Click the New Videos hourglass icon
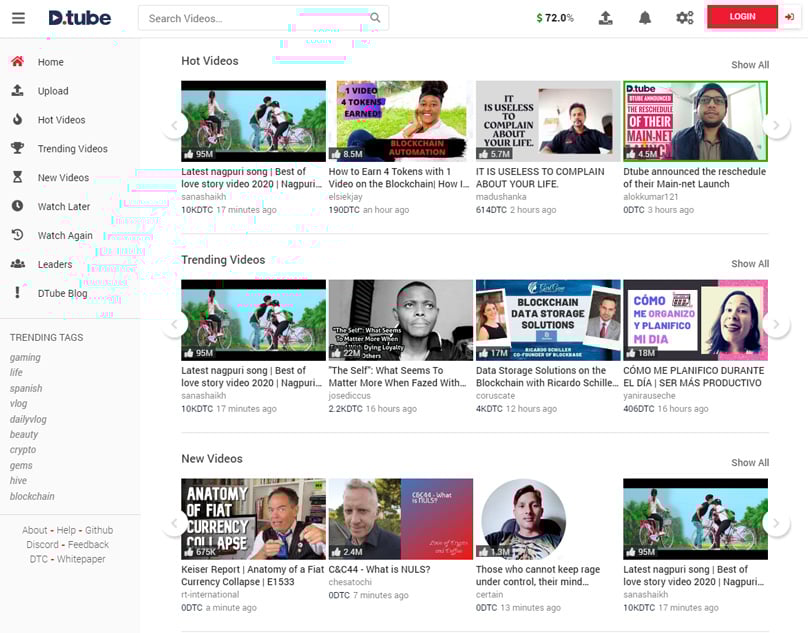The width and height of the screenshot is (808, 633). point(18,177)
